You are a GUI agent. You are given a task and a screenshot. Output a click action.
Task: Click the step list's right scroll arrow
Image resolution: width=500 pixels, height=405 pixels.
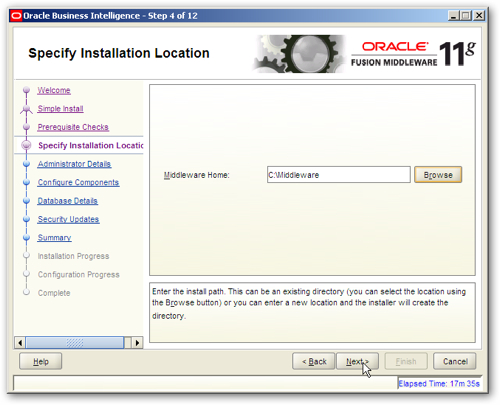[x=137, y=343]
